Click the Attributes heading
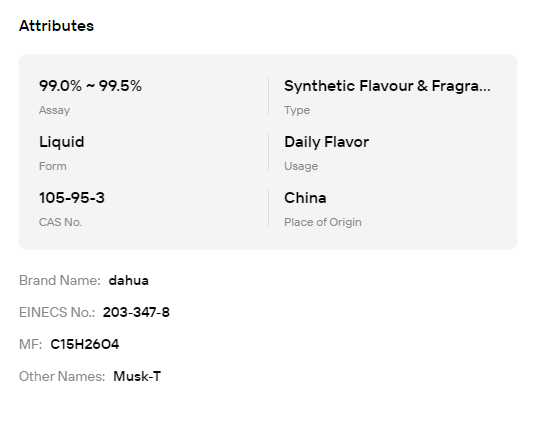535x425 pixels. click(56, 26)
